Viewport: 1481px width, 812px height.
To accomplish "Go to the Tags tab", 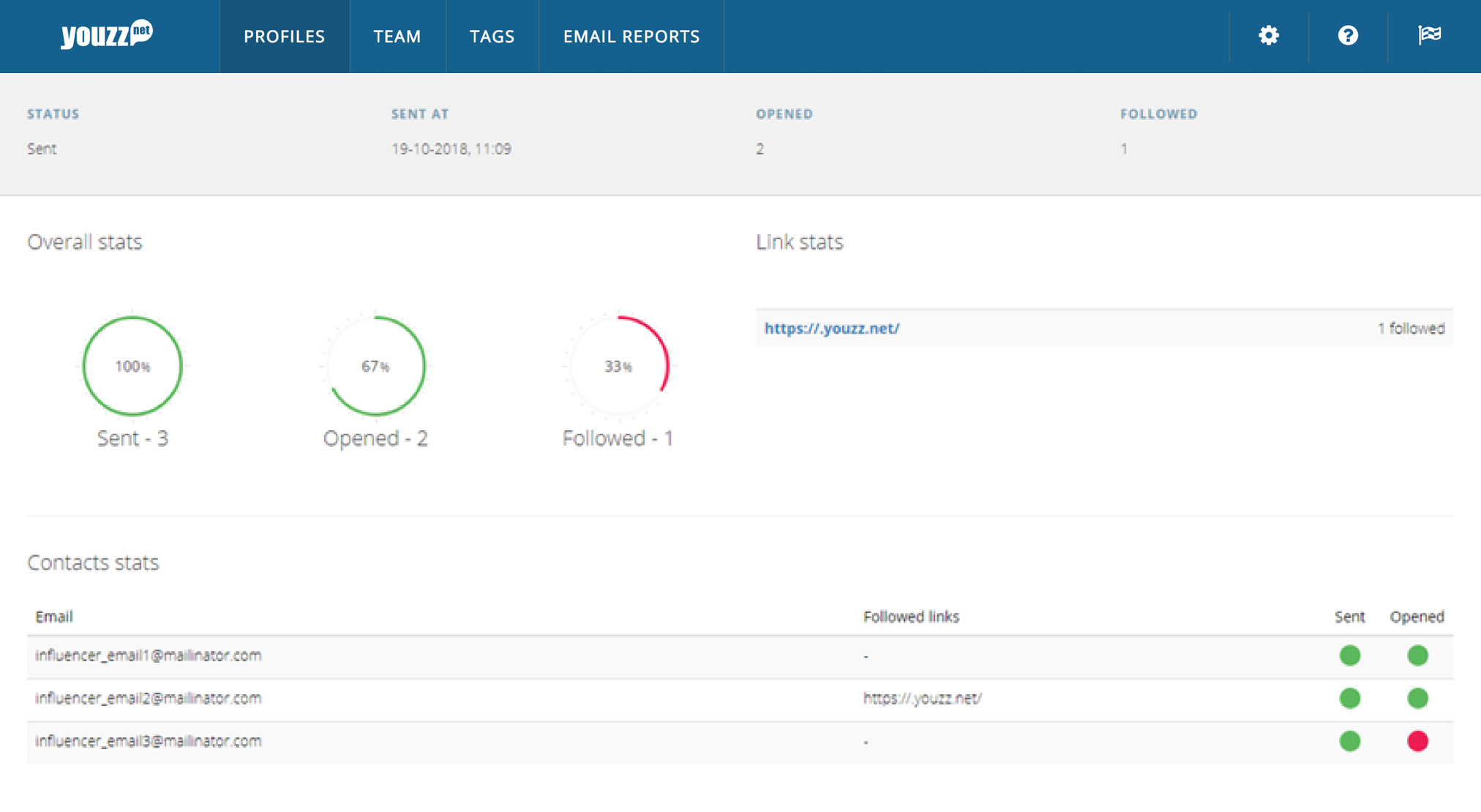I will pos(492,36).
